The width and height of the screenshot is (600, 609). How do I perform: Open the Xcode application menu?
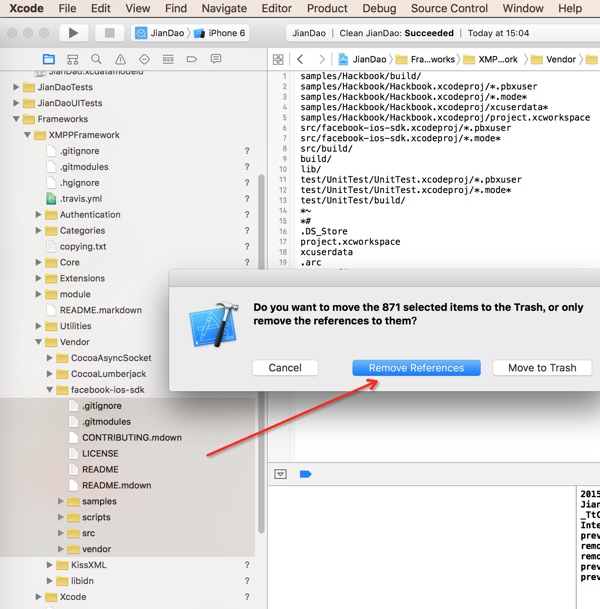26,8
